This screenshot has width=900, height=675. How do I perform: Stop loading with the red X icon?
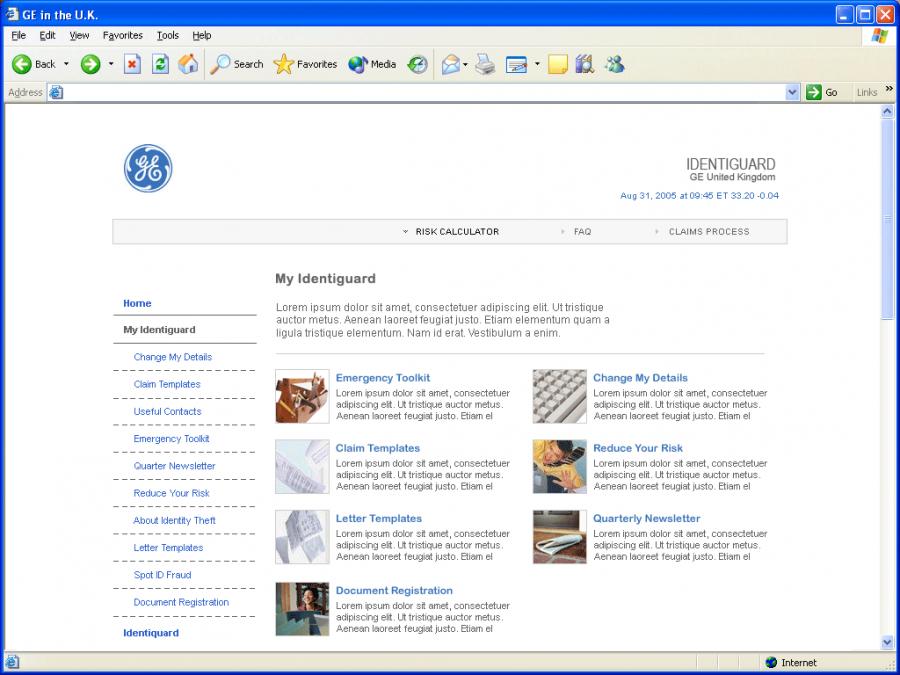pyautogui.click(x=133, y=64)
